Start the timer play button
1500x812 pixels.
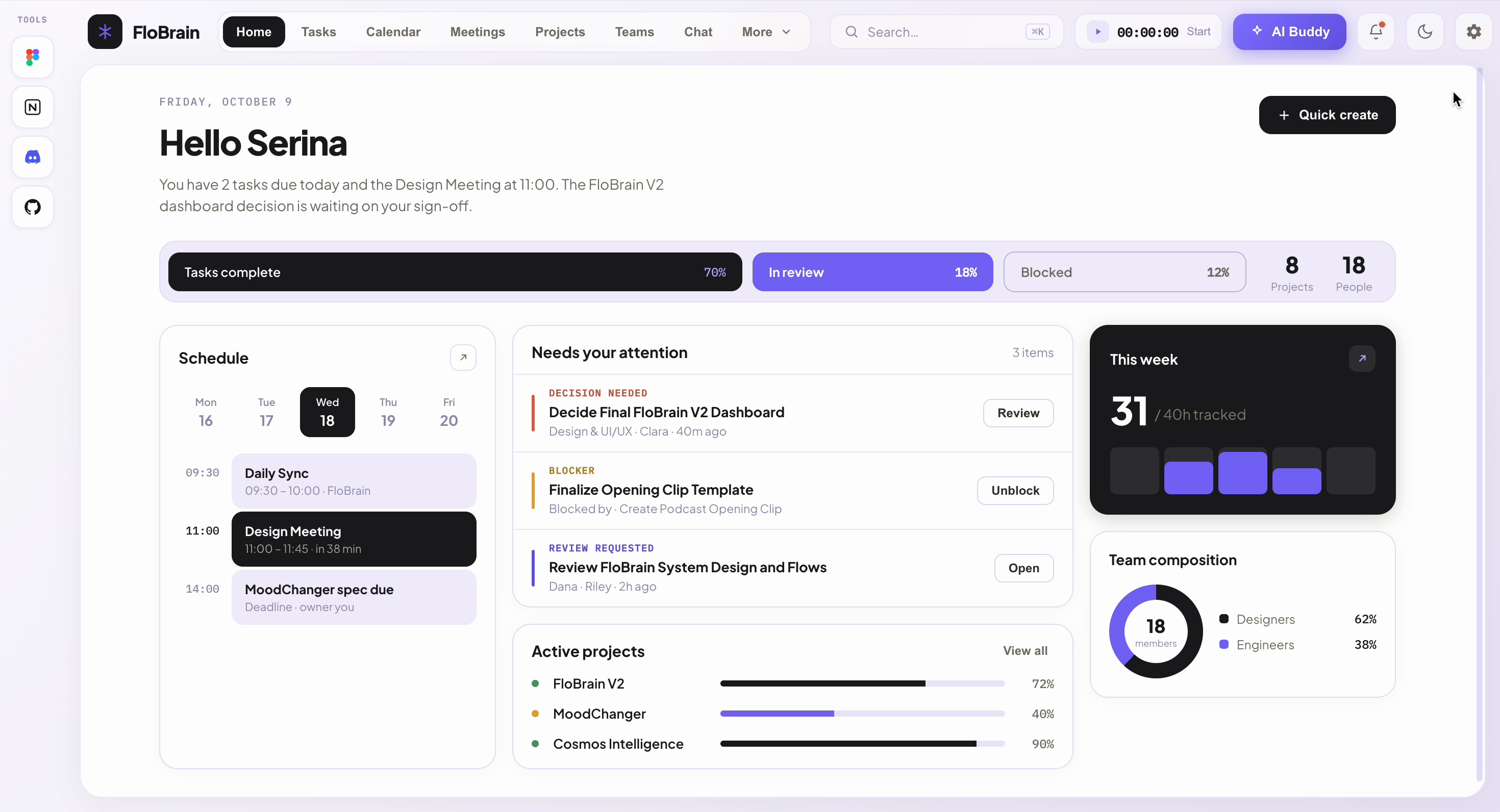(1097, 32)
